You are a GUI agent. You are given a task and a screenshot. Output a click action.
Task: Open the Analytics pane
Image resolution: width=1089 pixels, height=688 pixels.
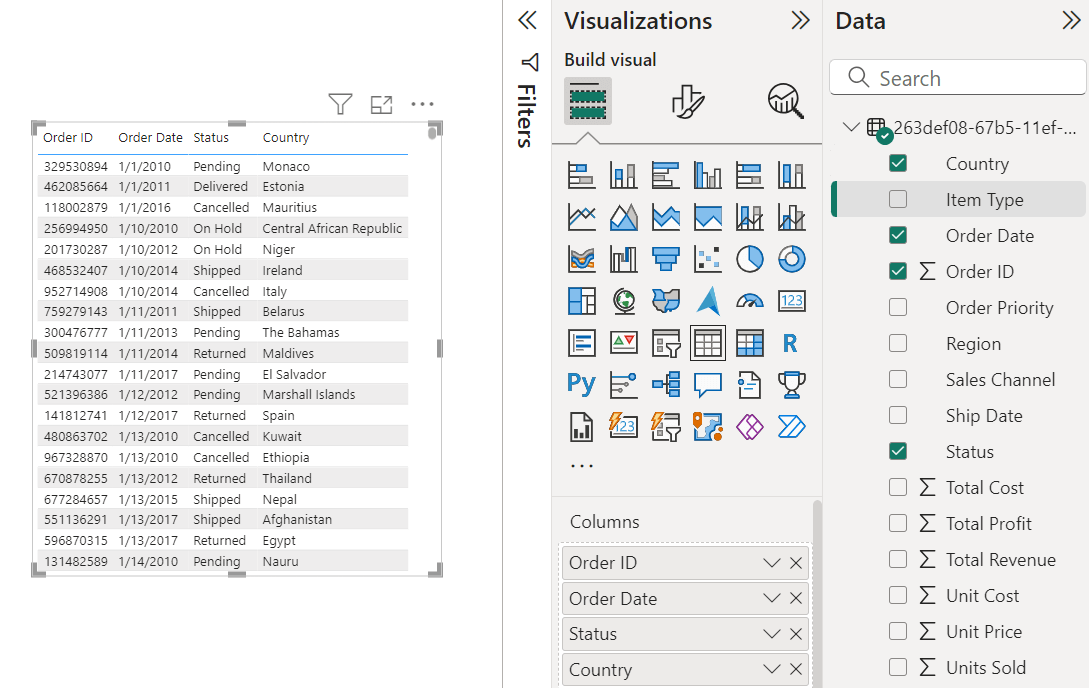(x=785, y=101)
